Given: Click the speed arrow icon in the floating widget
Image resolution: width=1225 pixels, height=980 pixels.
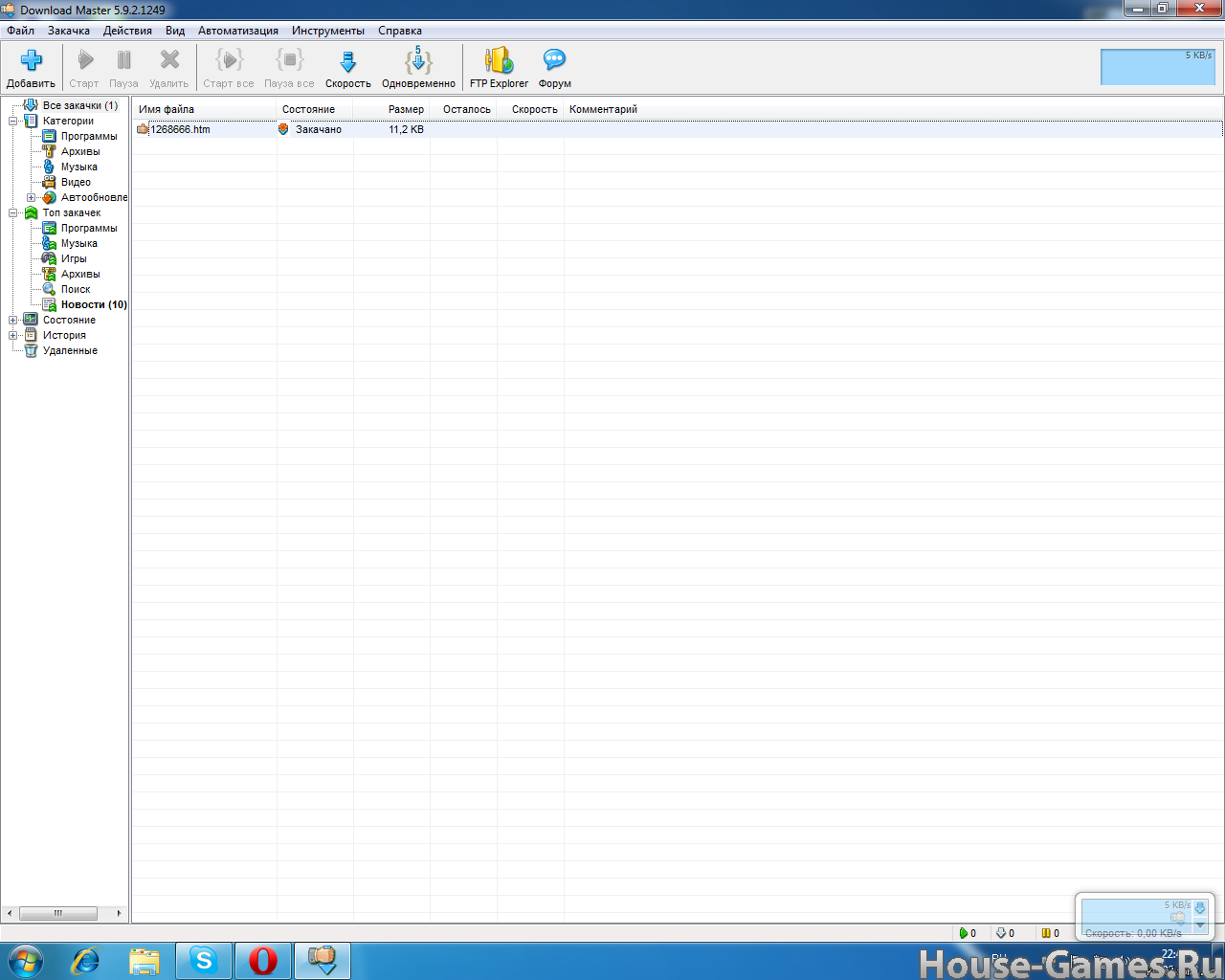Looking at the screenshot, I should point(1200,908).
